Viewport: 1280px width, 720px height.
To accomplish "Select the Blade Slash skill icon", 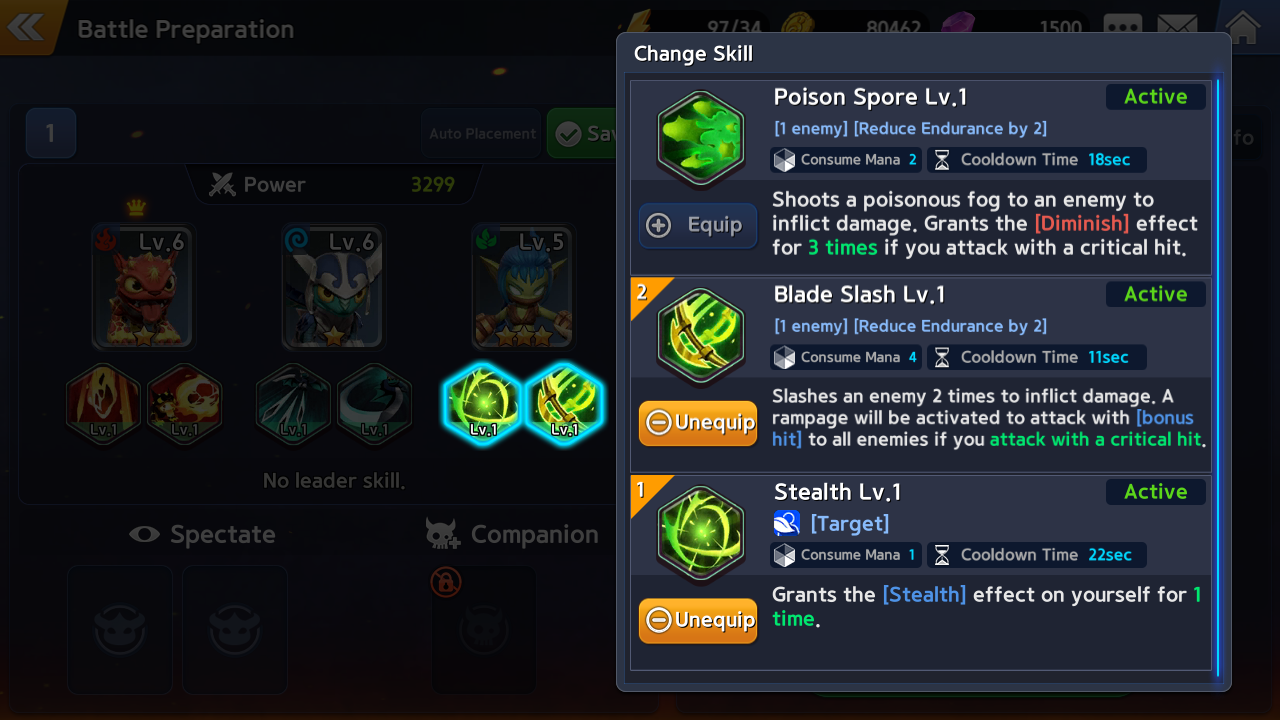I will [701, 336].
